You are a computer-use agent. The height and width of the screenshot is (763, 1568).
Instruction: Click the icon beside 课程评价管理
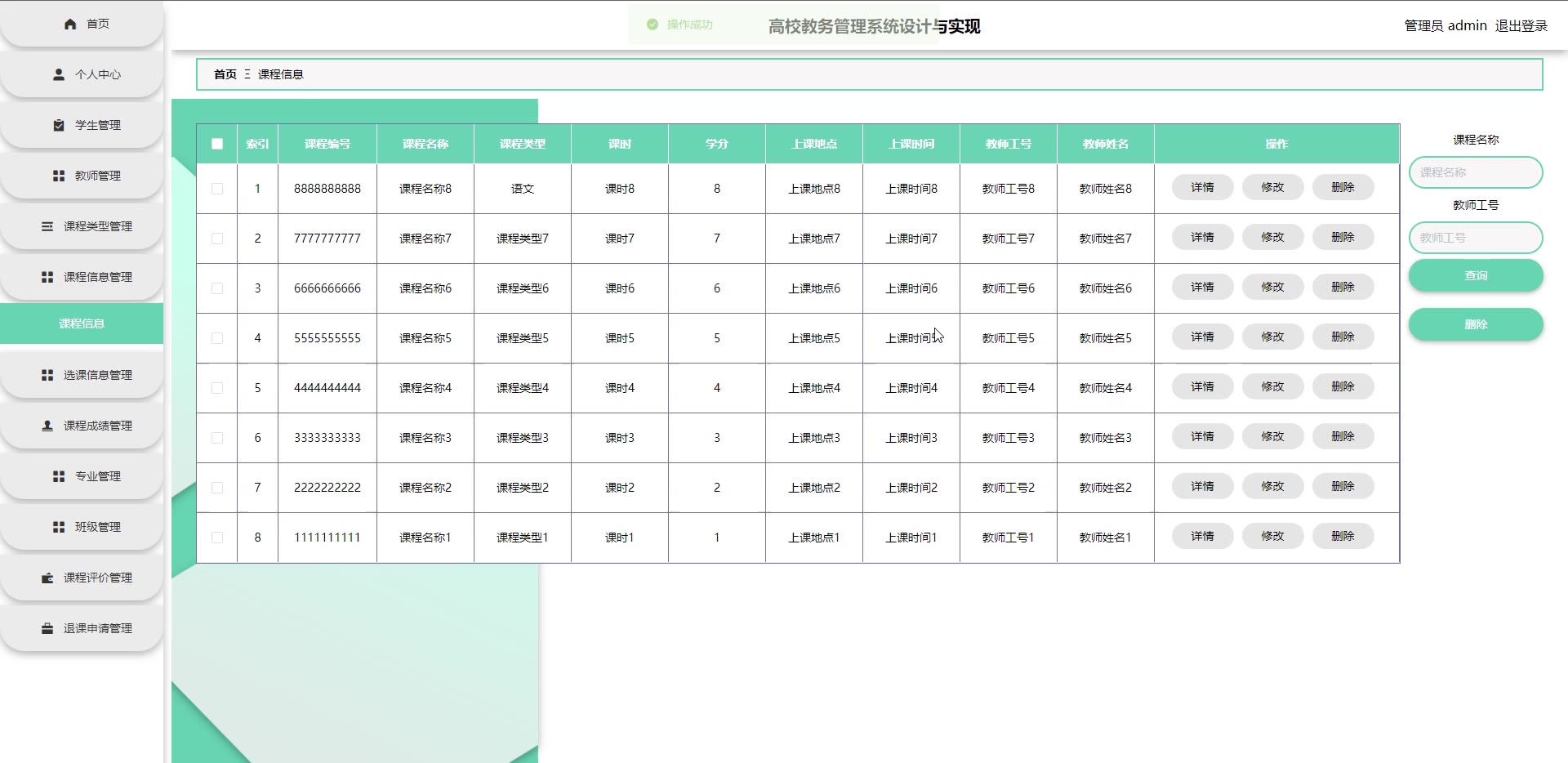coord(47,578)
